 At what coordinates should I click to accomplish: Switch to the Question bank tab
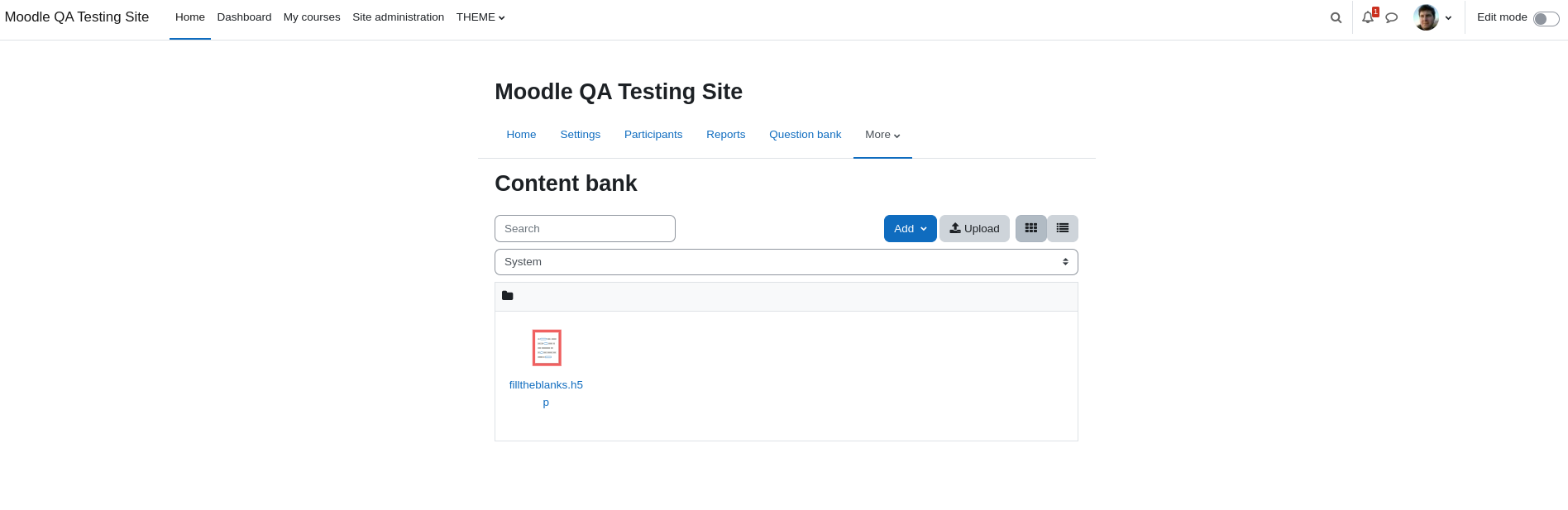tap(806, 135)
